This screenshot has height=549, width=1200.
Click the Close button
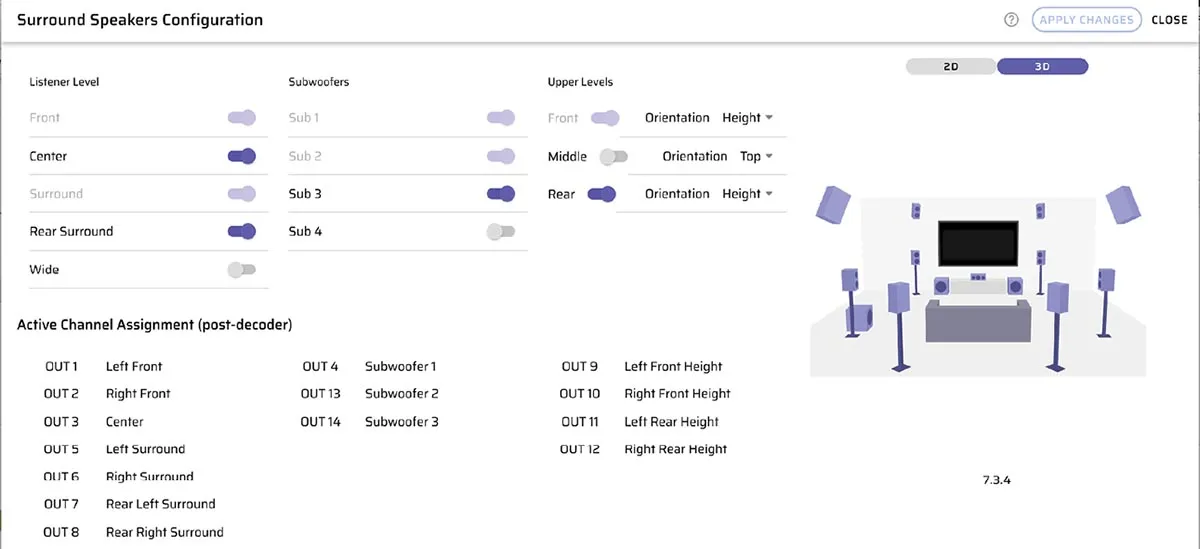tap(1170, 20)
